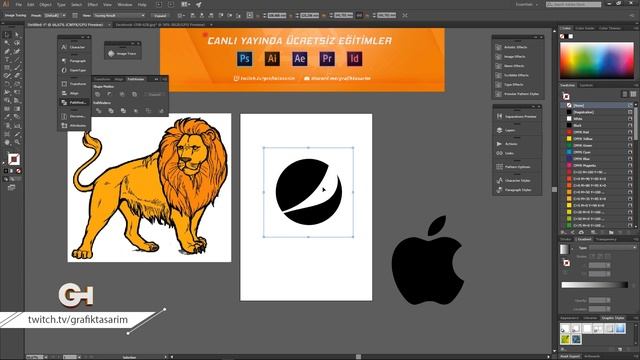Toggle fill/stroke box in Gradient panel
This screenshot has height=360, width=640.
[566, 262]
